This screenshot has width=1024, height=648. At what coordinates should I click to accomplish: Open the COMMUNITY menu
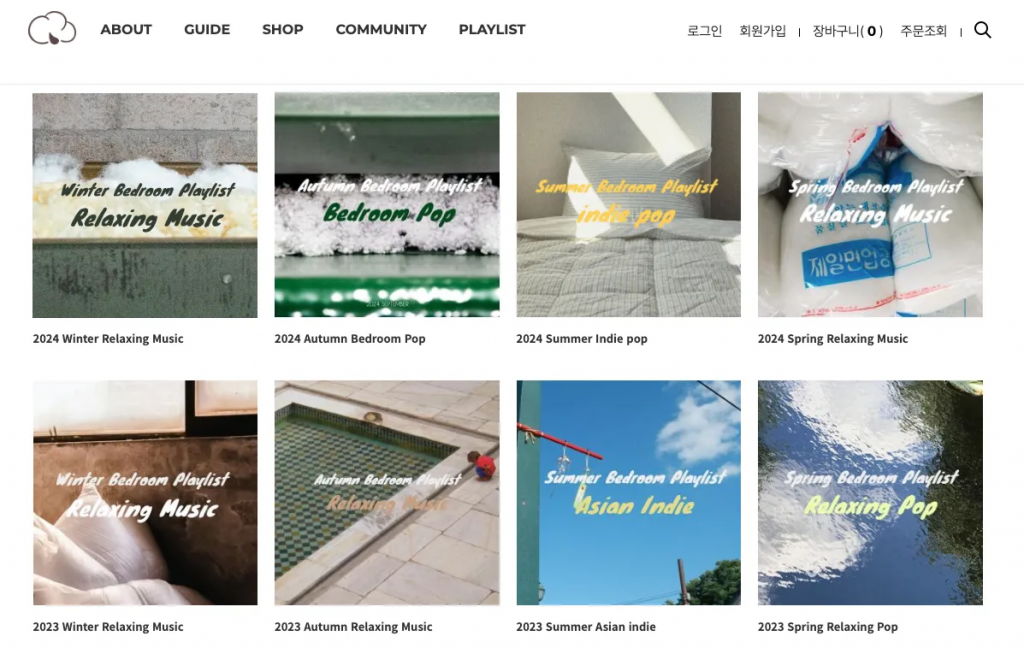[381, 29]
